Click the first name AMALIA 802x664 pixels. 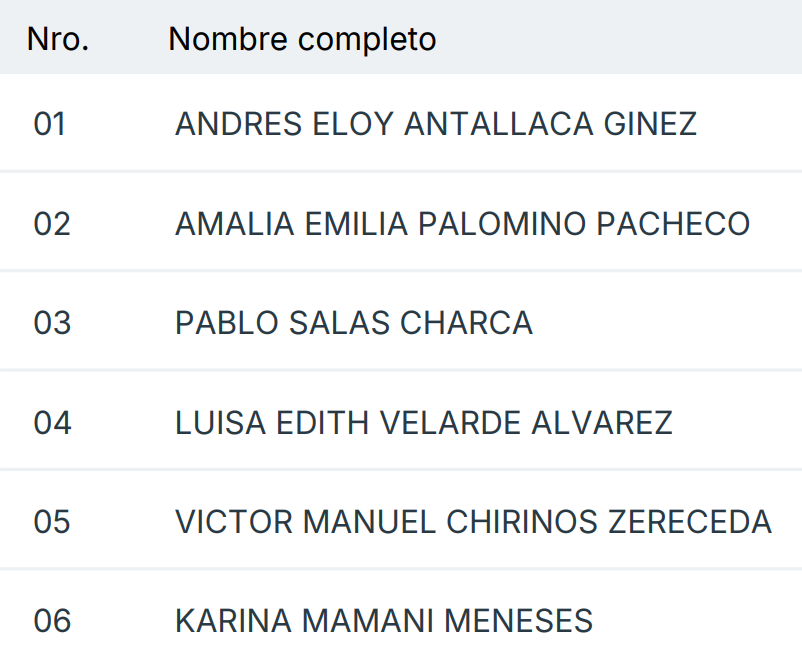234,224
